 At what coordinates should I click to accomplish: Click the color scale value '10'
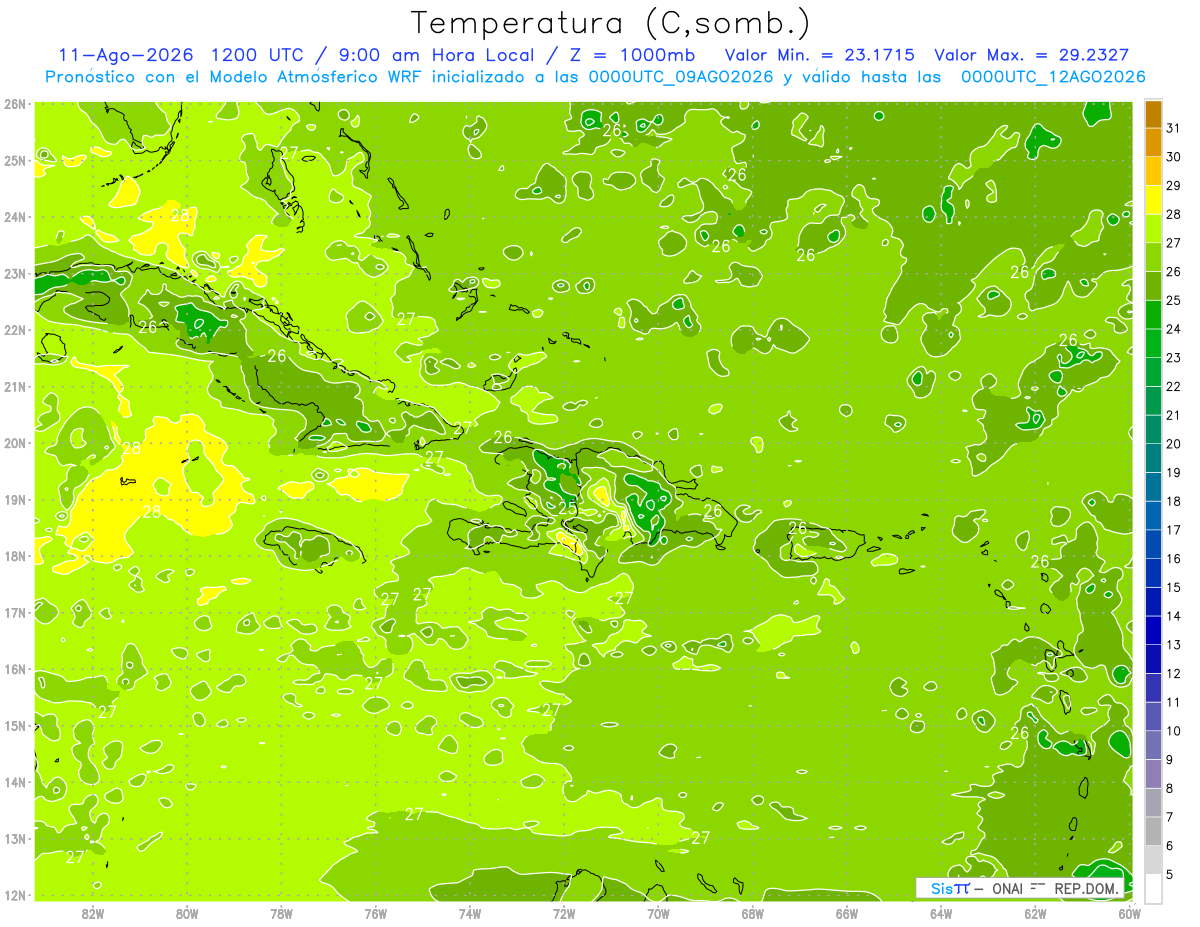click(x=1173, y=731)
